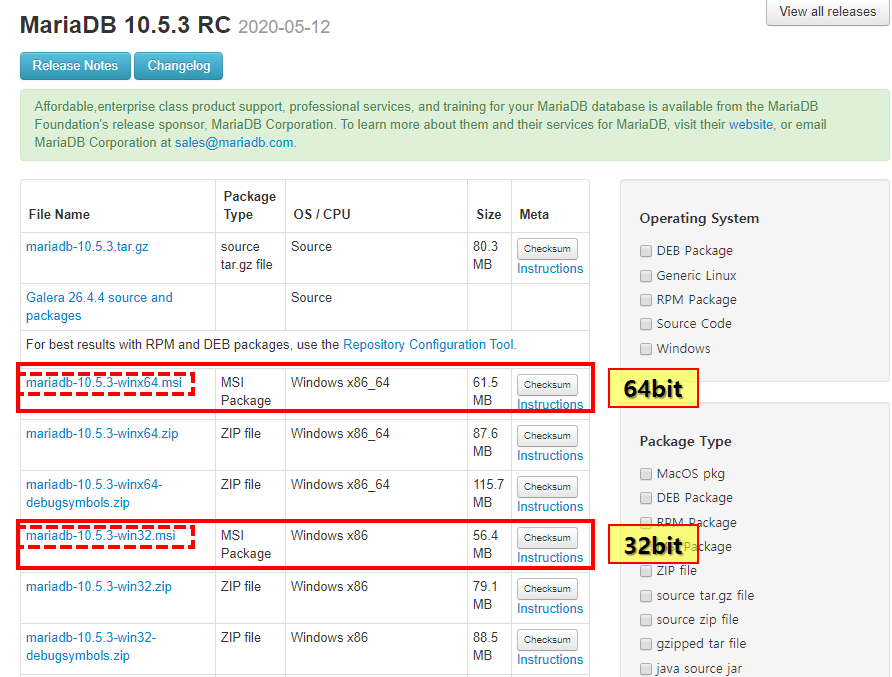
Task: Open the Release Notes button
Action: (75, 66)
